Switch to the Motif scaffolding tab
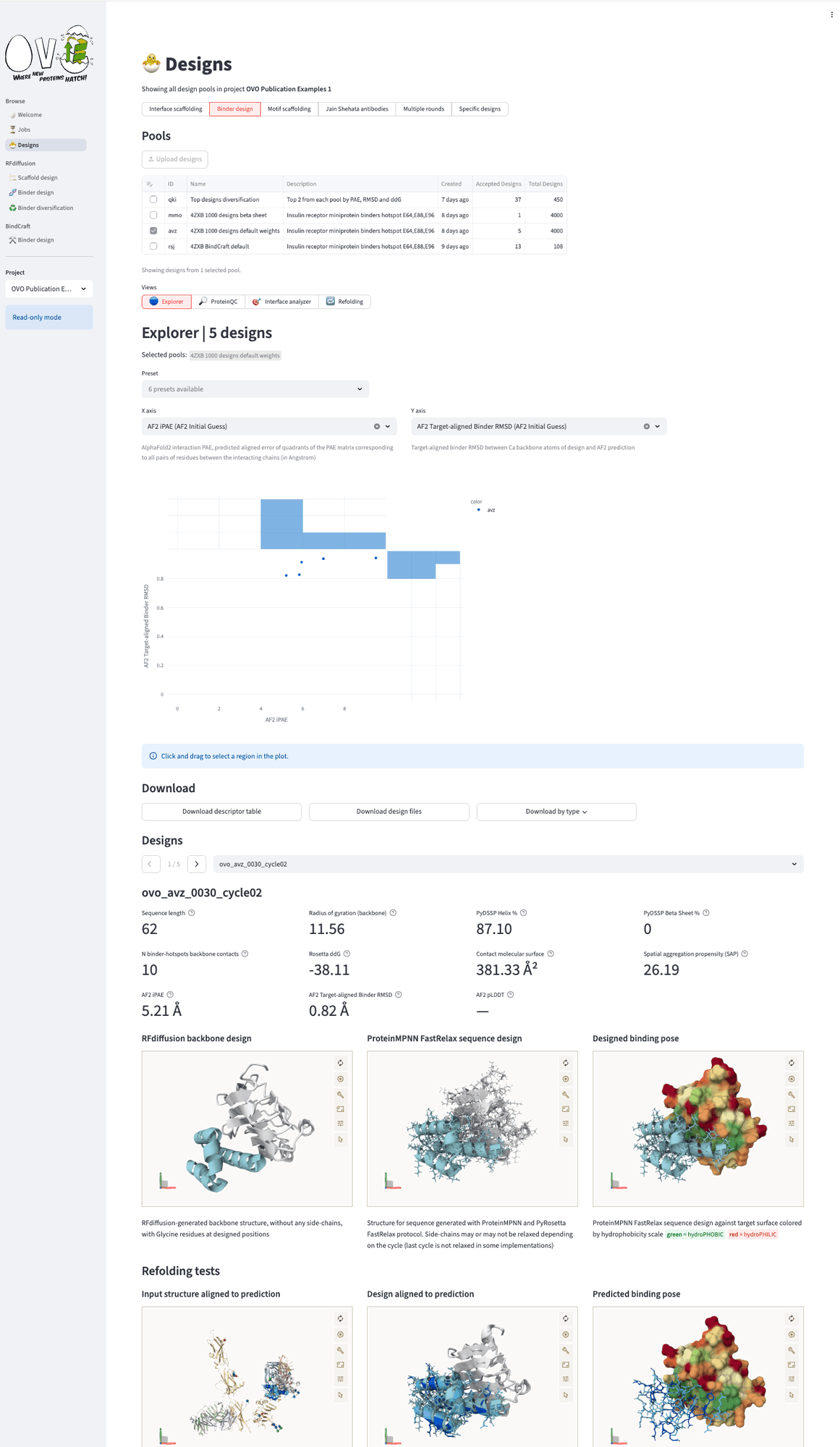Image resolution: width=840 pixels, height=1447 pixels. [x=289, y=109]
